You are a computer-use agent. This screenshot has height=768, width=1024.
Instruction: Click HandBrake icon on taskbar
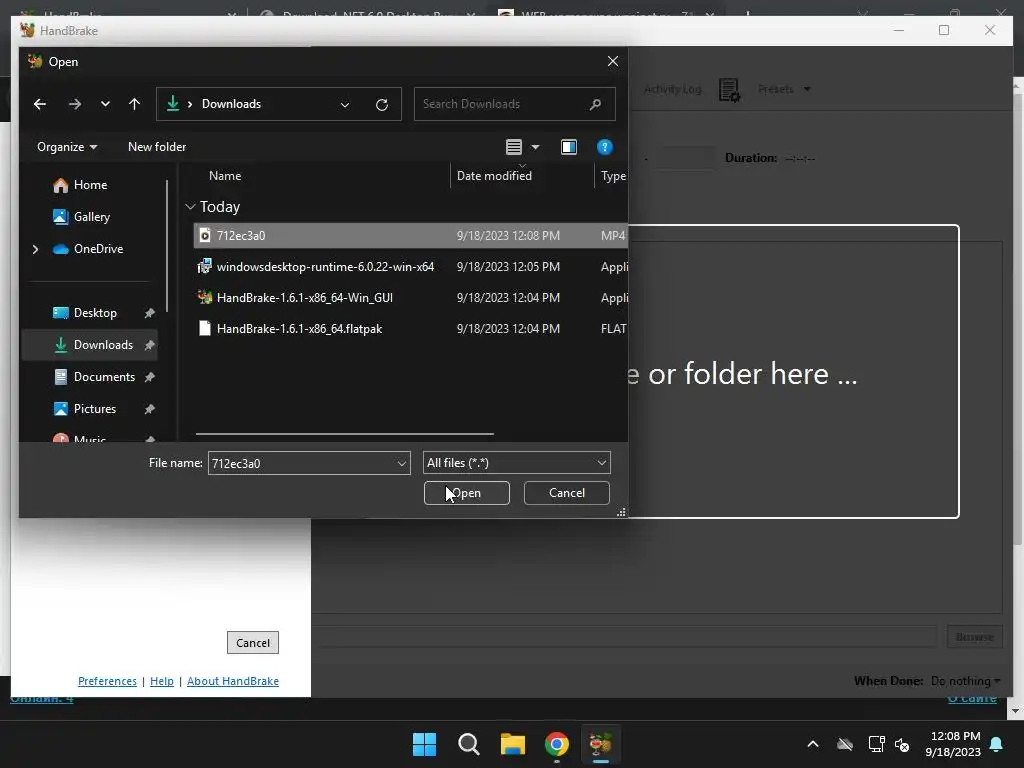(600, 744)
